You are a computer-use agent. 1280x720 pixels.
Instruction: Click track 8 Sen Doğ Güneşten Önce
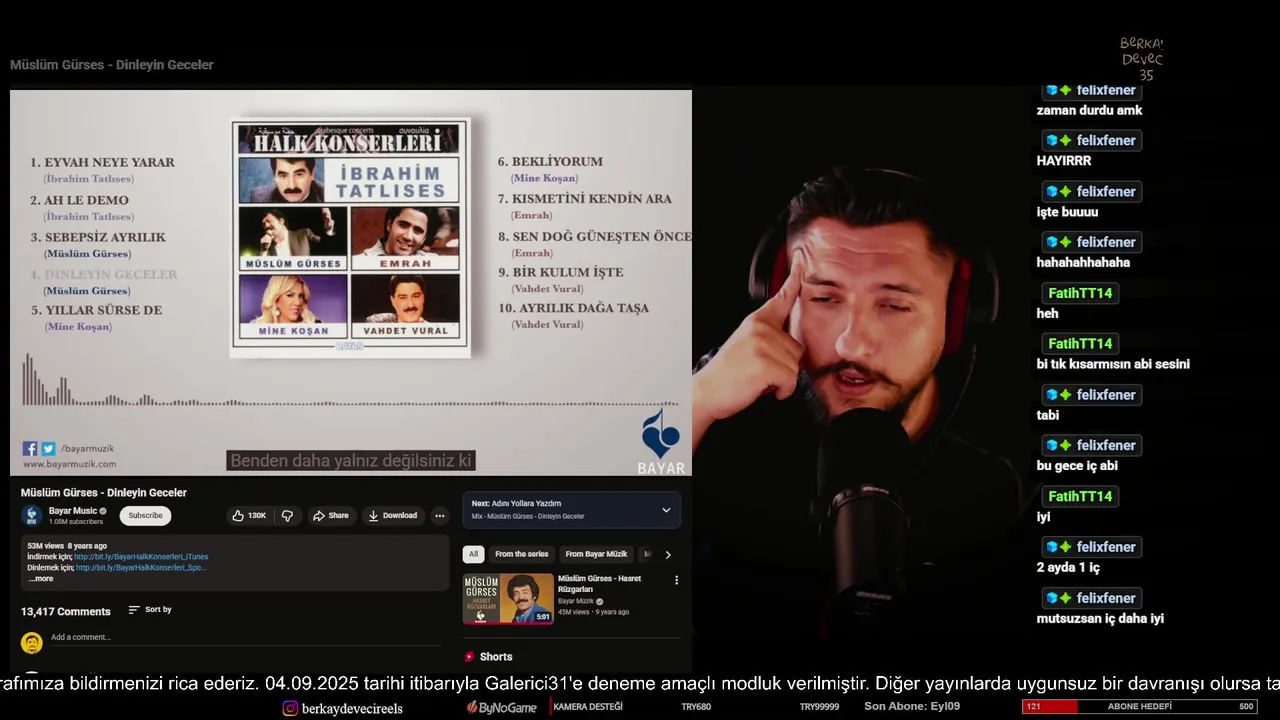point(594,237)
